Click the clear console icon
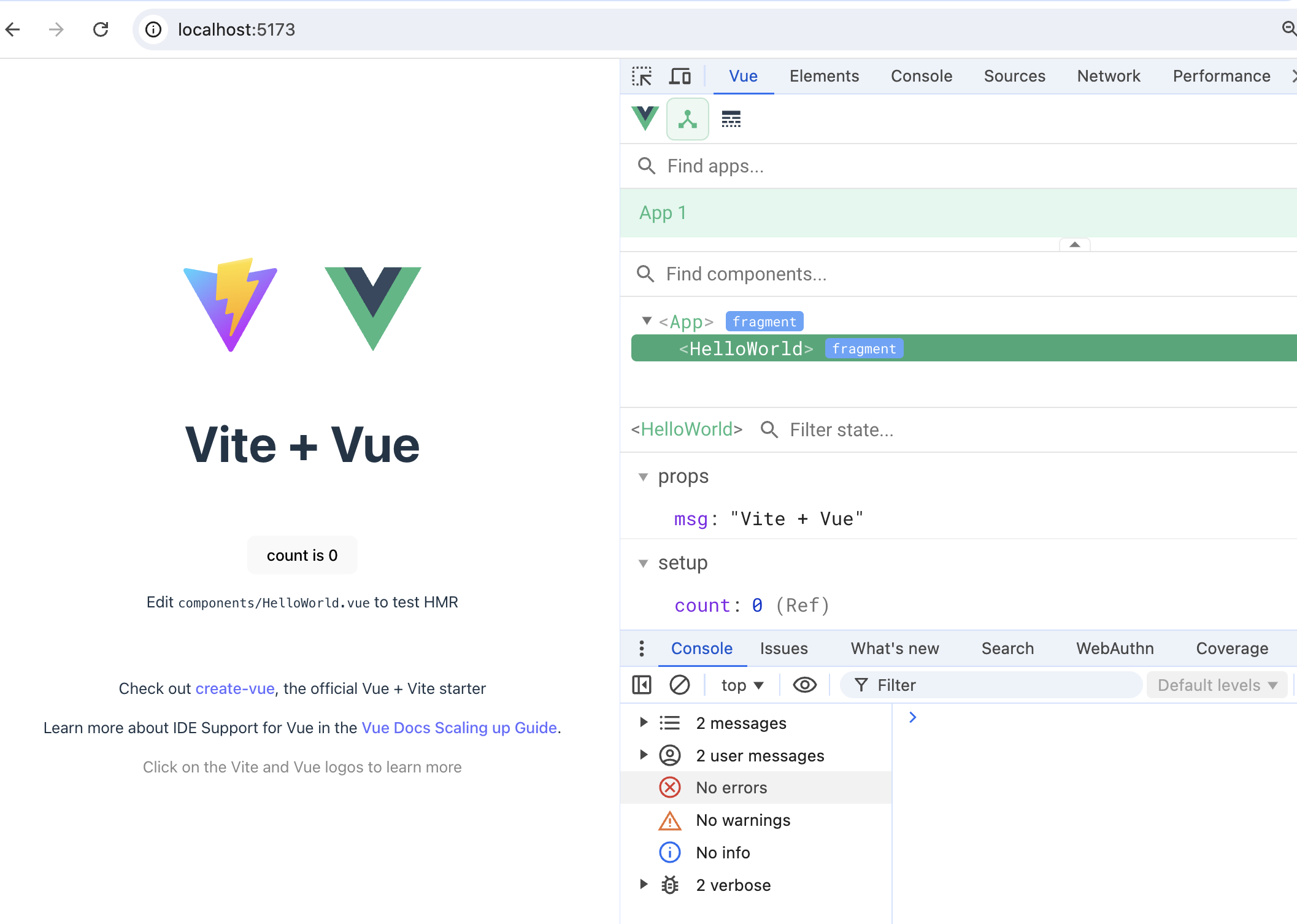The height and width of the screenshot is (924, 1297). click(x=680, y=685)
